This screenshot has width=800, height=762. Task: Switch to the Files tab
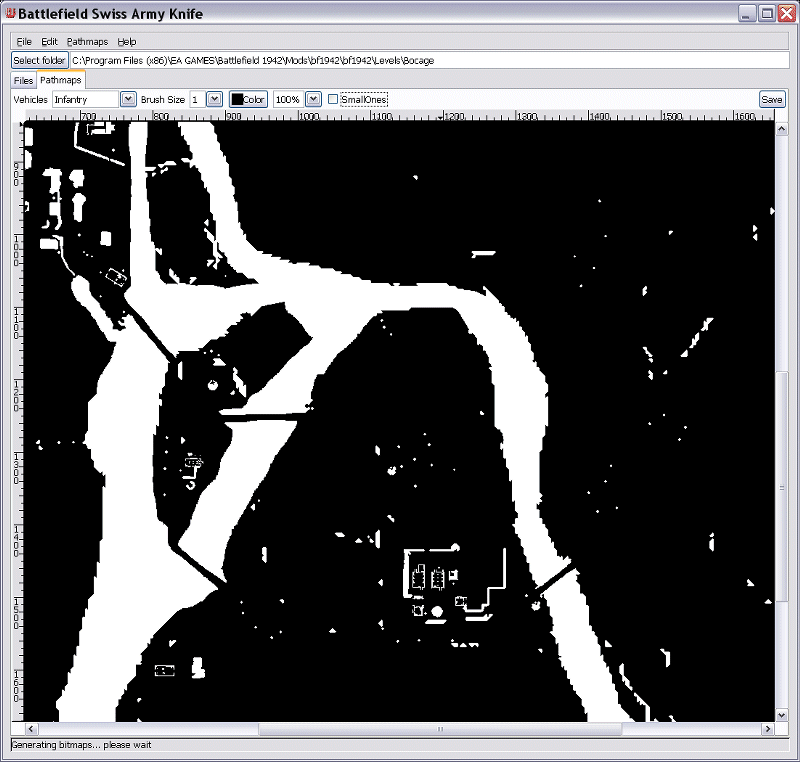[x=23, y=81]
